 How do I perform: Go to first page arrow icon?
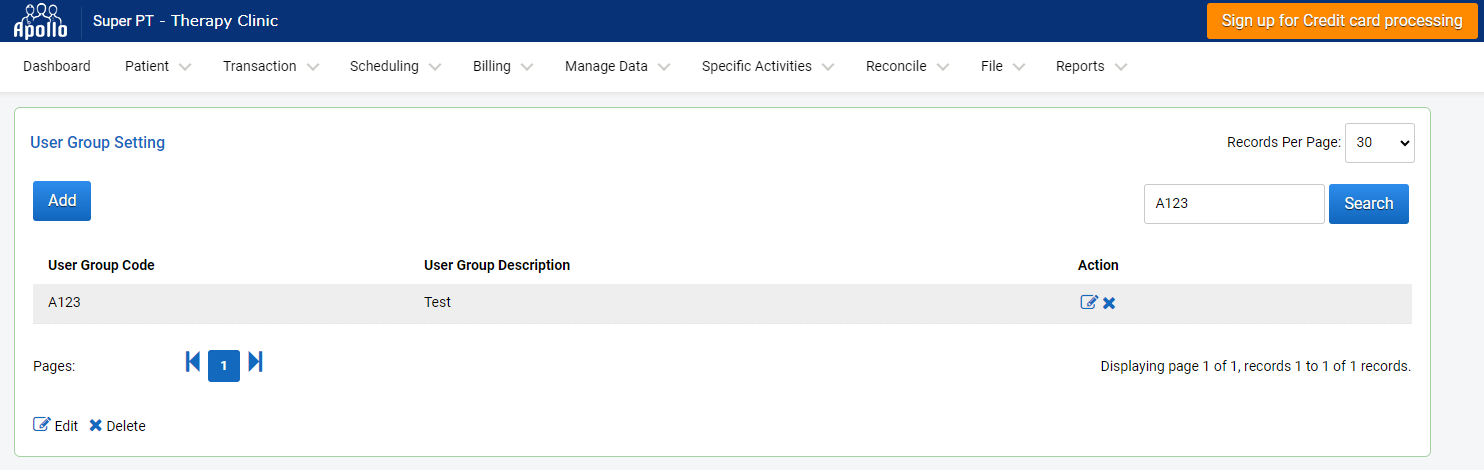coord(193,362)
